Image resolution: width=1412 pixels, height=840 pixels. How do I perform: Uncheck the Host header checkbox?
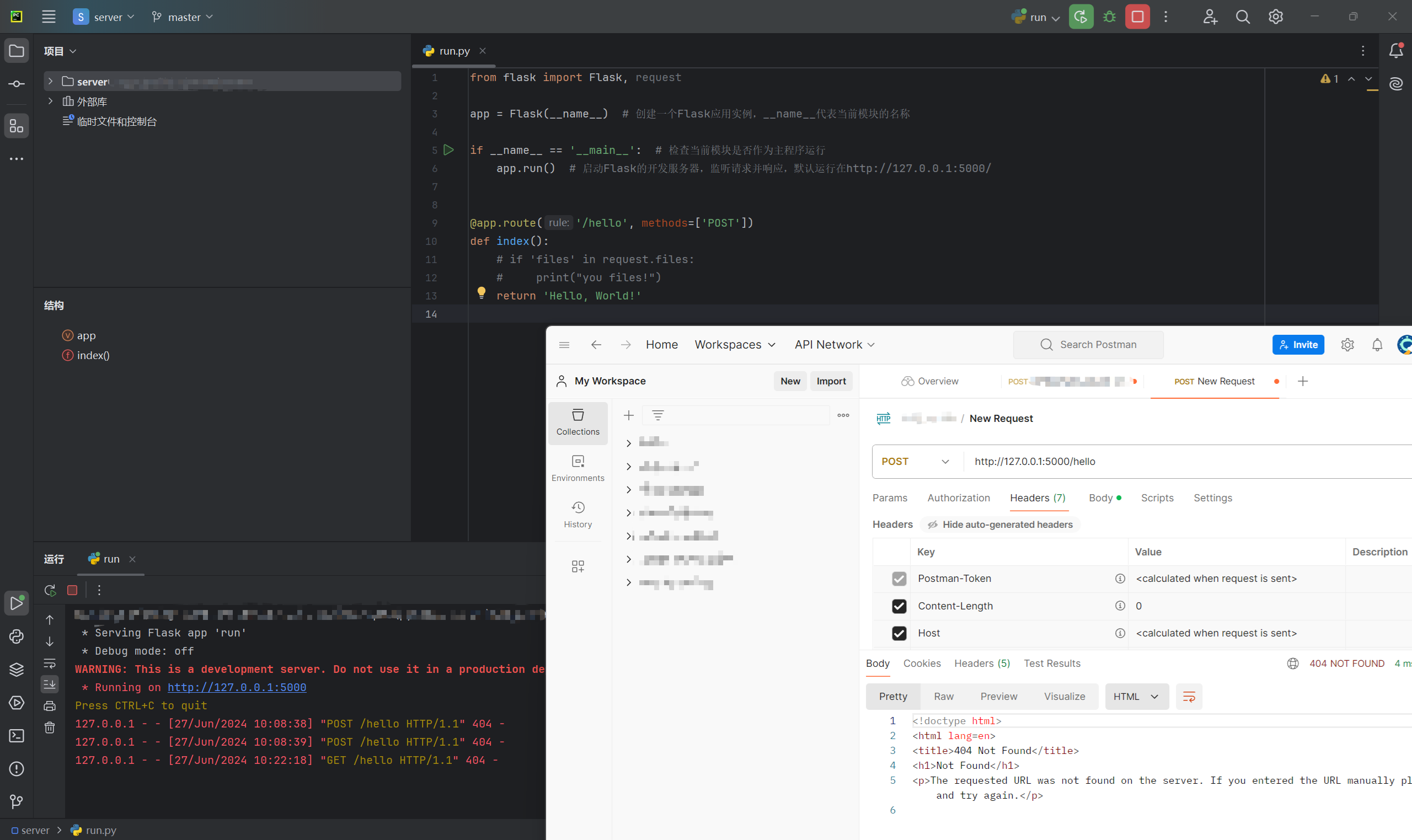coord(898,633)
